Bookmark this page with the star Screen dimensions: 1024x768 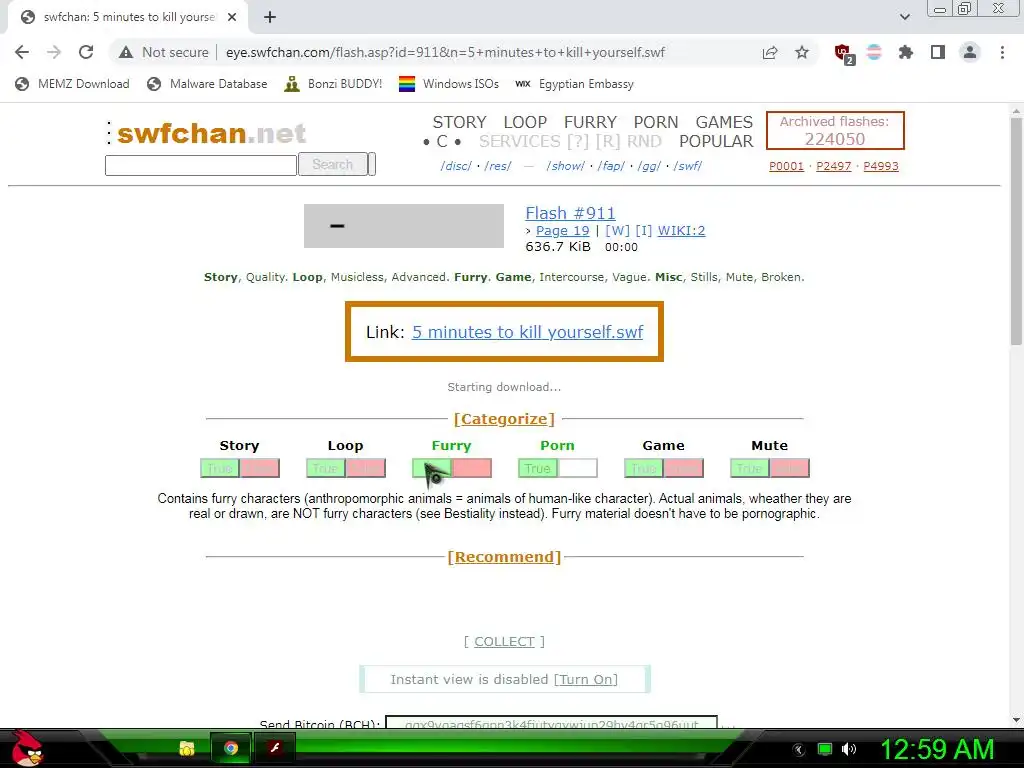point(802,52)
